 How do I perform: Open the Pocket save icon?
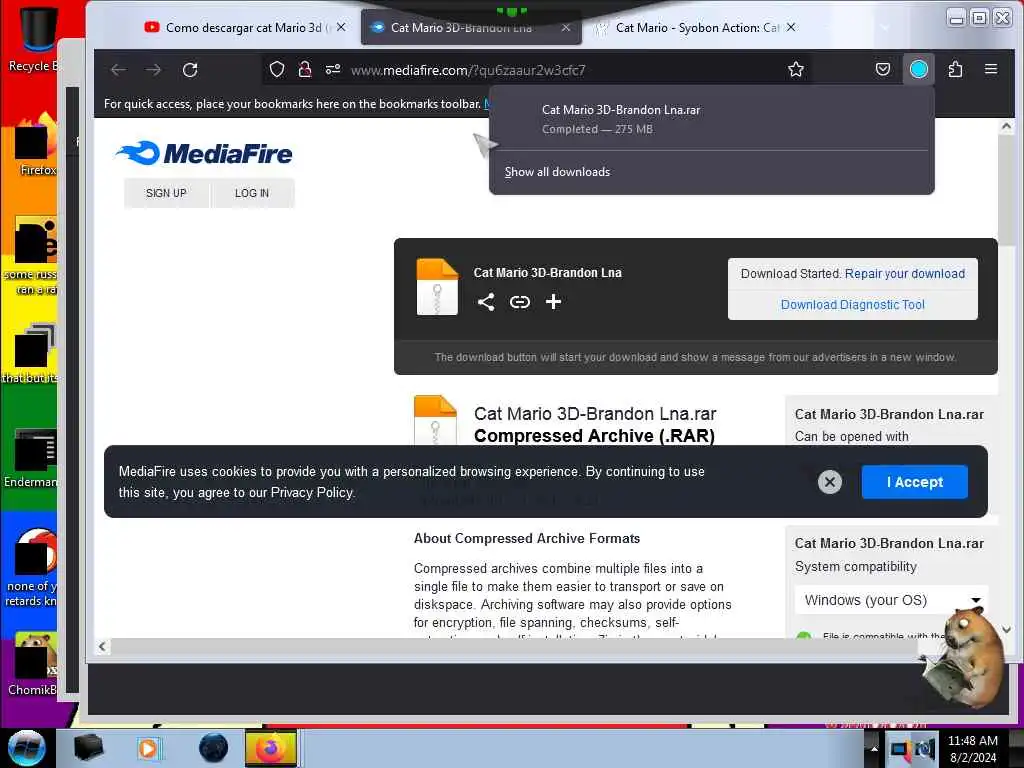tap(883, 69)
